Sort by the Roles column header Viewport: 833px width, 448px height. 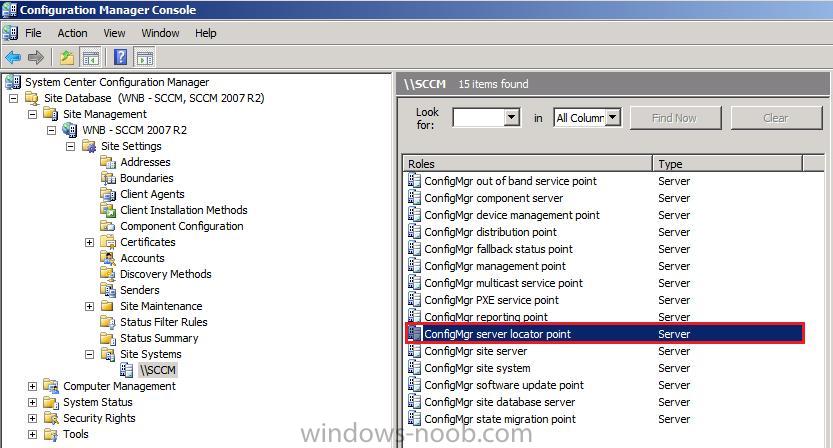(528, 164)
